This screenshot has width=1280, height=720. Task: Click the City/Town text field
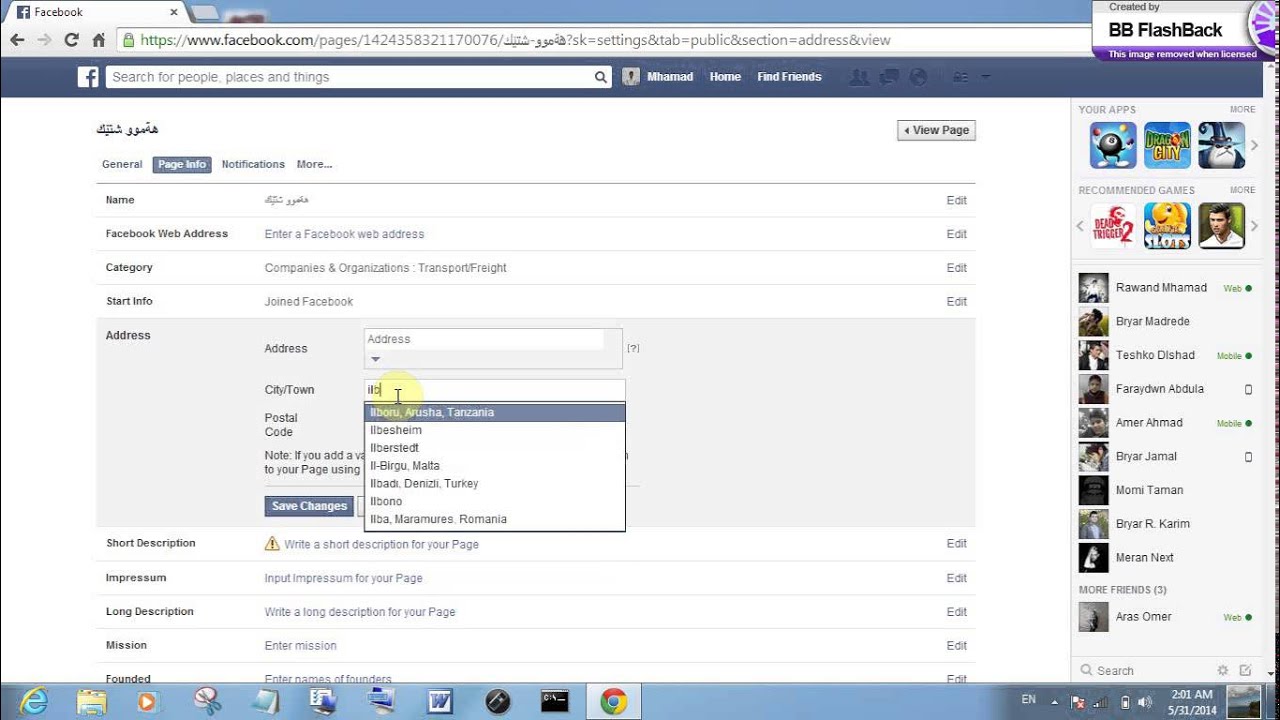[x=495, y=390]
